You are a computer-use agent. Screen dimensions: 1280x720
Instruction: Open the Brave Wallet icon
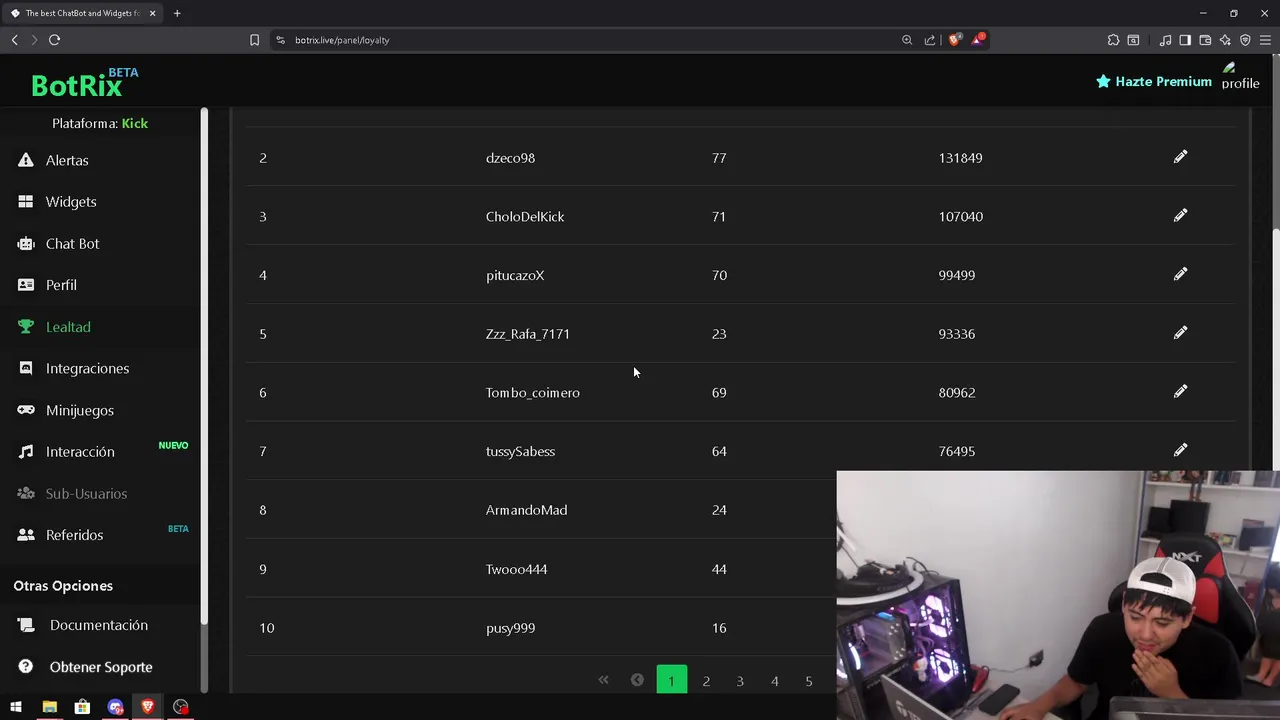coord(1205,40)
